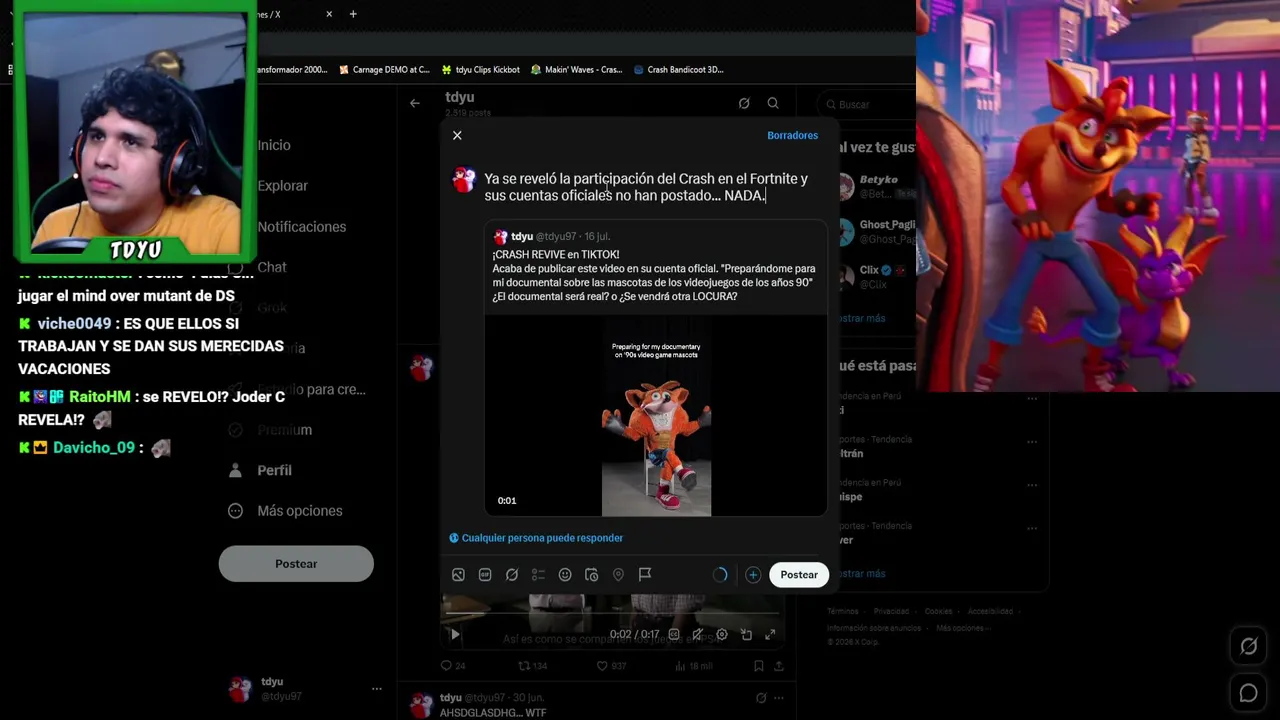Open Premium in sidebar
1280x720 pixels.
coord(270,430)
